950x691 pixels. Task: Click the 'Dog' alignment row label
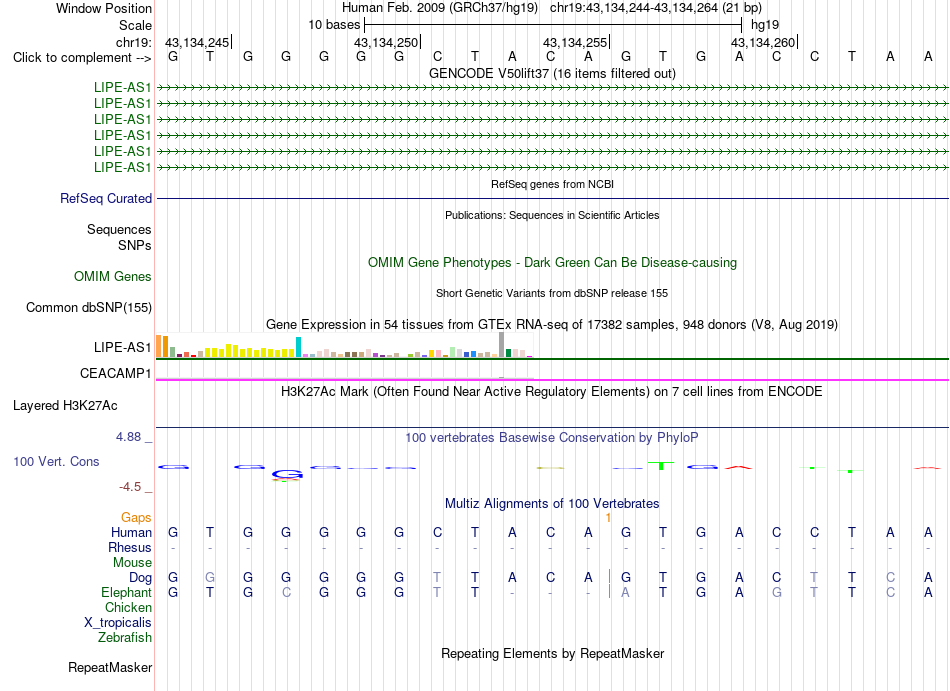140,578
